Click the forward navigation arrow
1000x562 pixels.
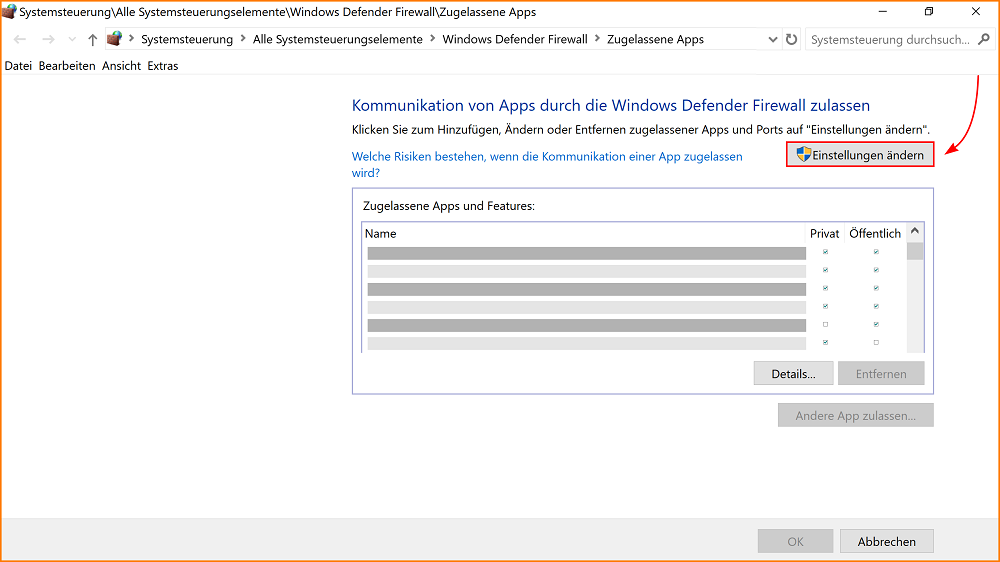[x=48, y=40]
